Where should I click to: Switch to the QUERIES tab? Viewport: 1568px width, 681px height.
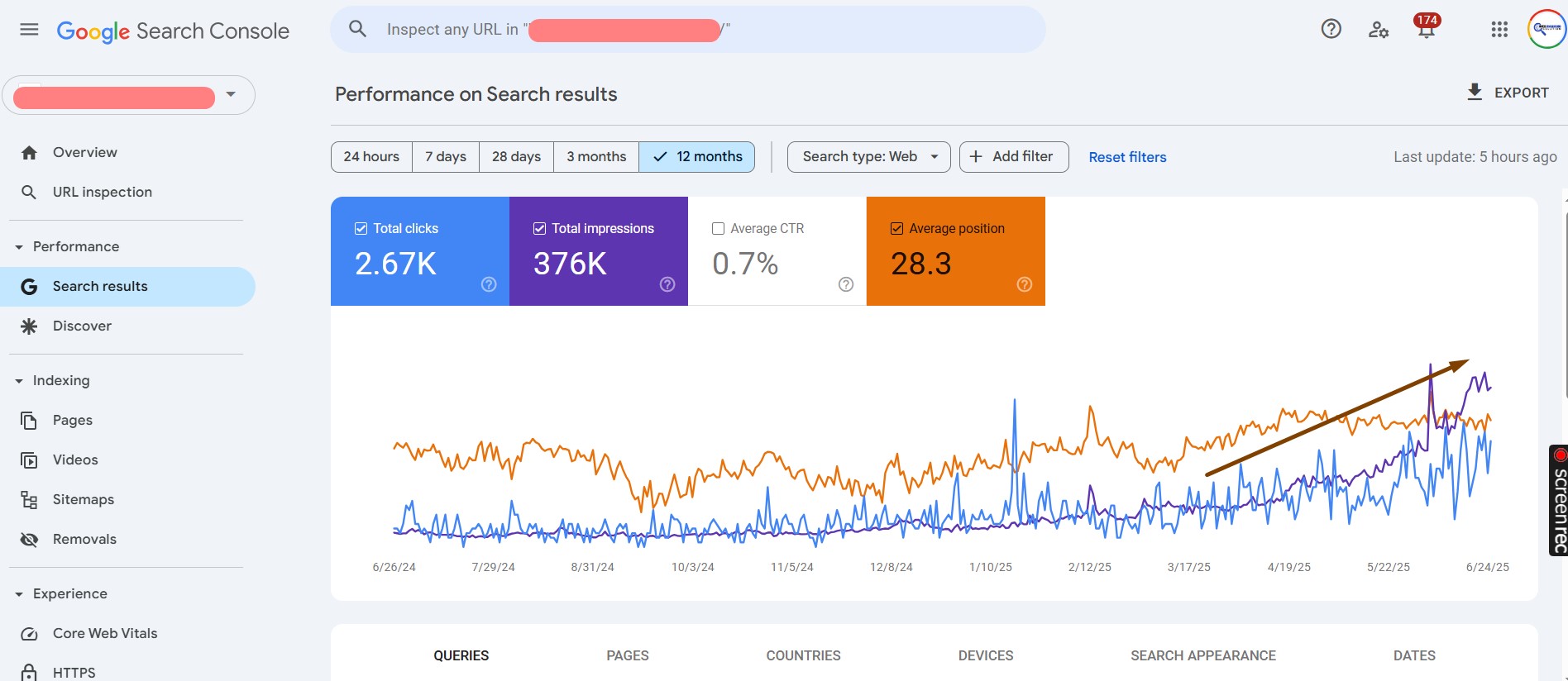(461, 655)
